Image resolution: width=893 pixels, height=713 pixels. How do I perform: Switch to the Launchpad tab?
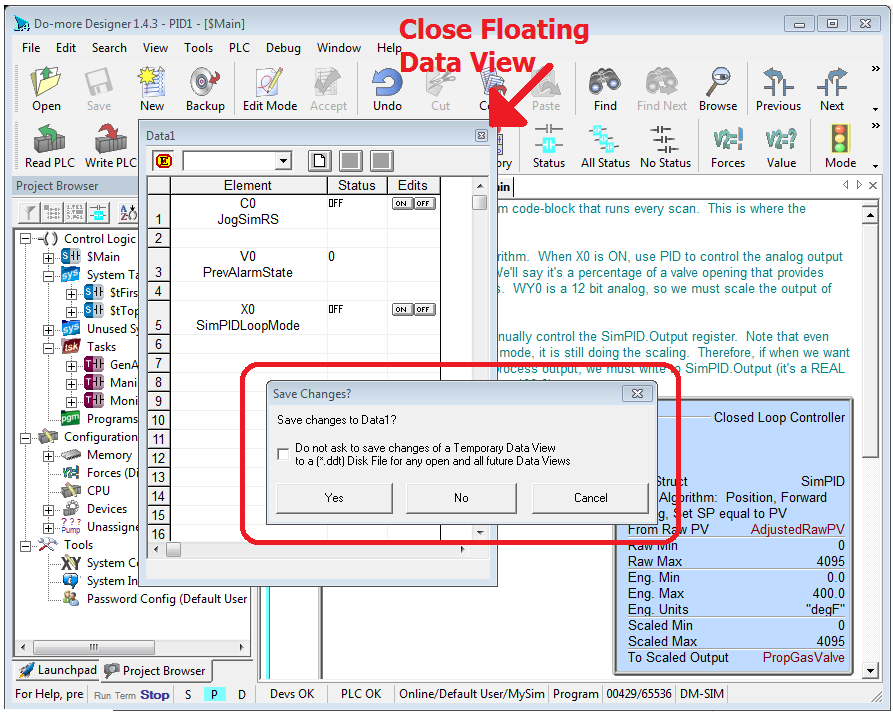point(58,670)
